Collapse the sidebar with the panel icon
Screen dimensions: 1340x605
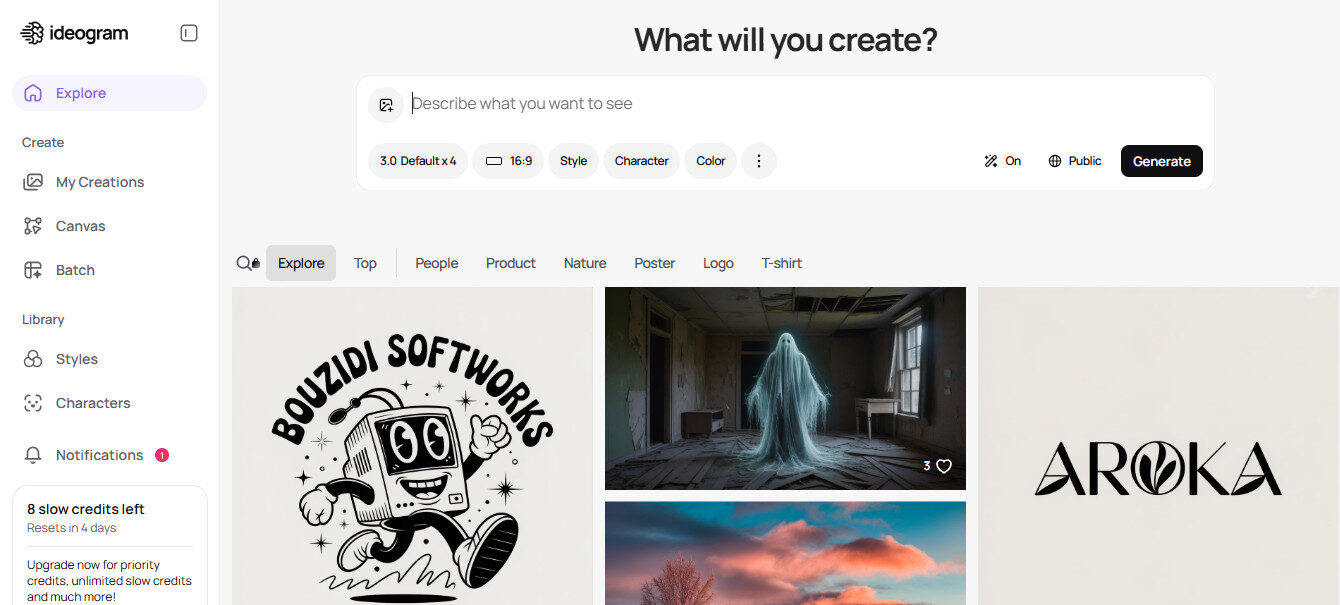click(189, 33)
